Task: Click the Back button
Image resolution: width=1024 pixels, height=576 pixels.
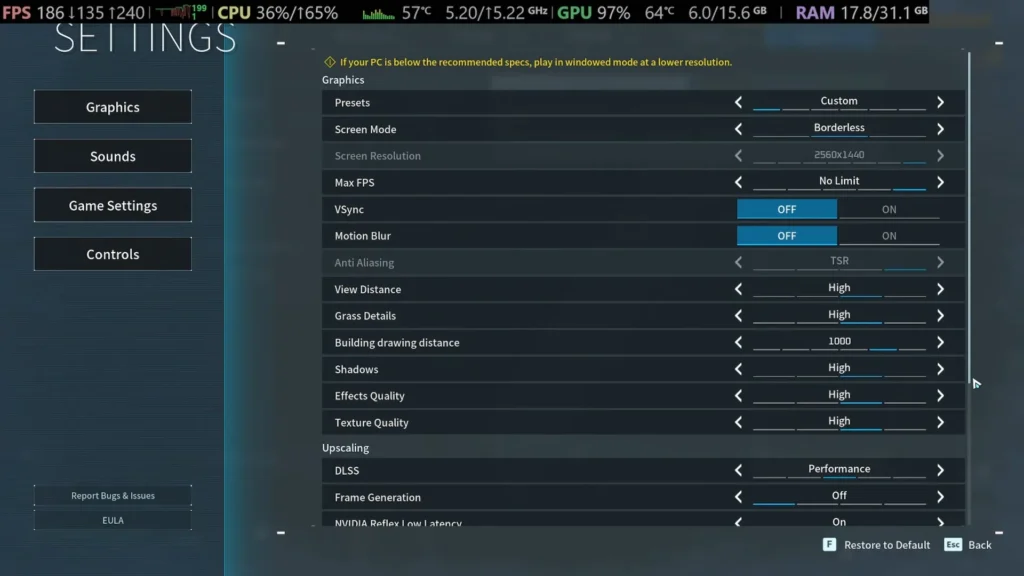Action: (980, 545)
